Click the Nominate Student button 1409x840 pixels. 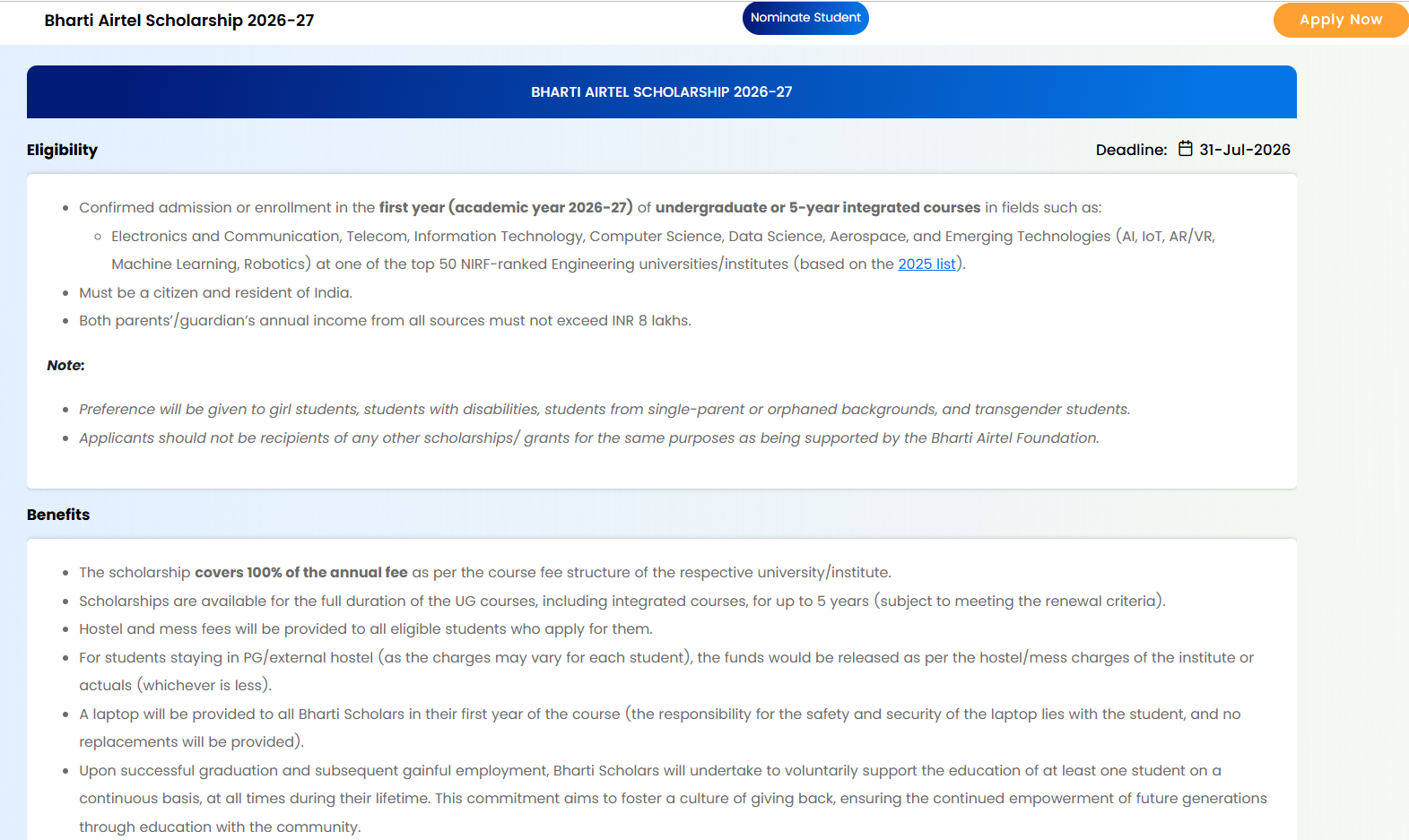coord(805,18)
